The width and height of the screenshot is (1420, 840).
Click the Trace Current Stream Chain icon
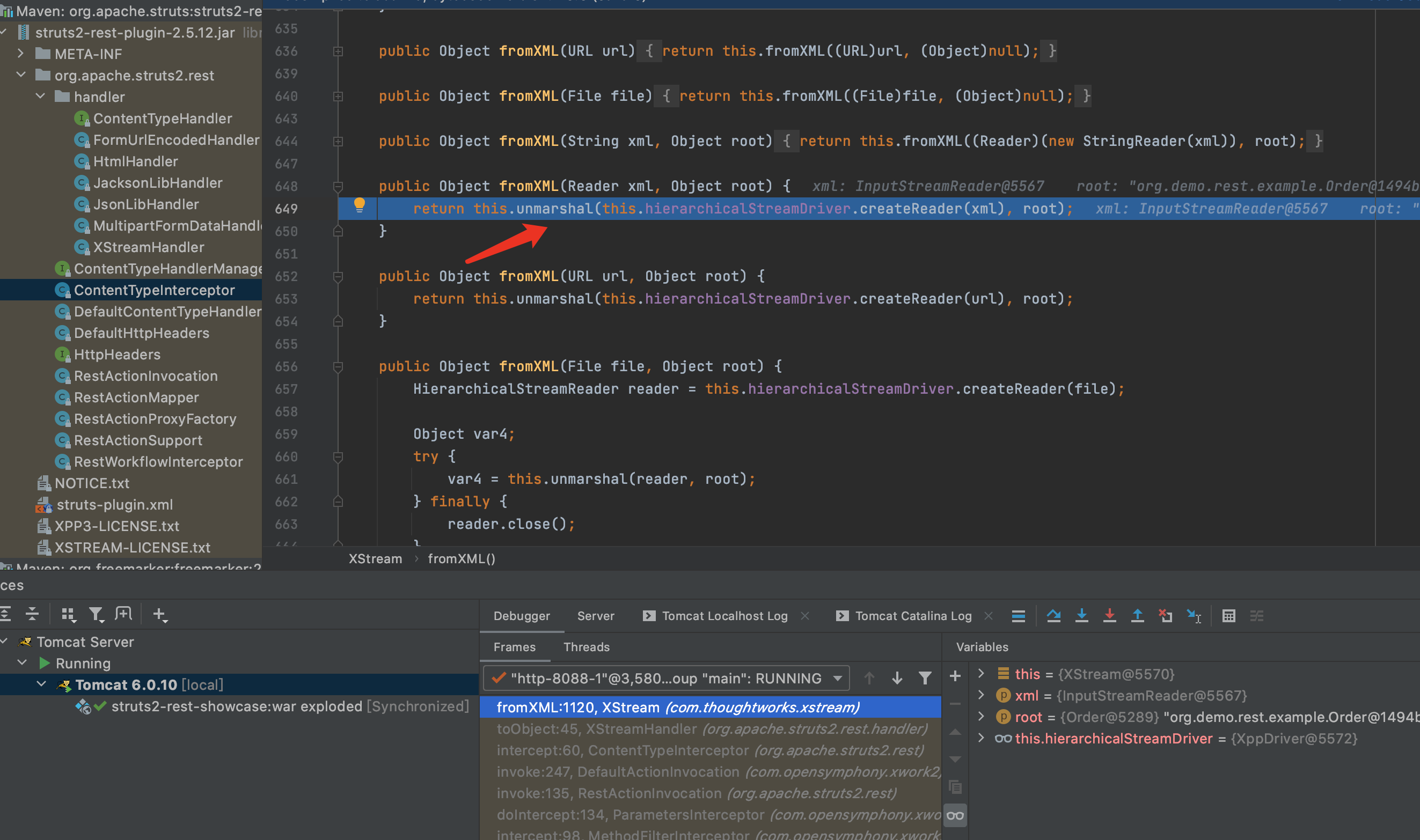[1256, 616]
